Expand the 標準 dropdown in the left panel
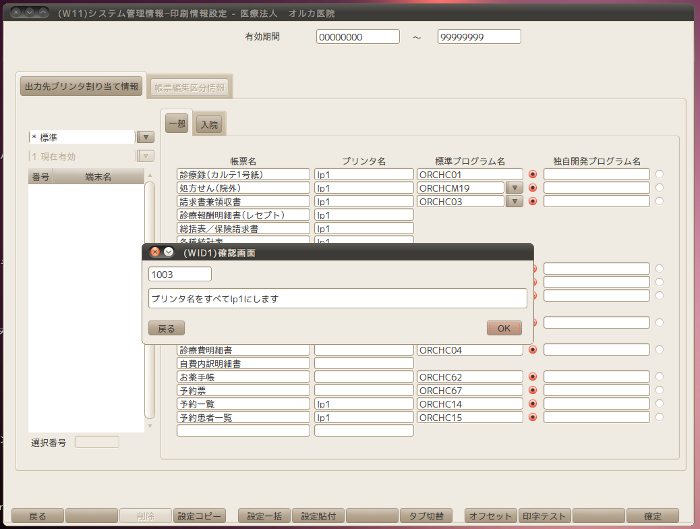Image resolution: width=700 pixels, height=529 pixels. coord(145,137)
